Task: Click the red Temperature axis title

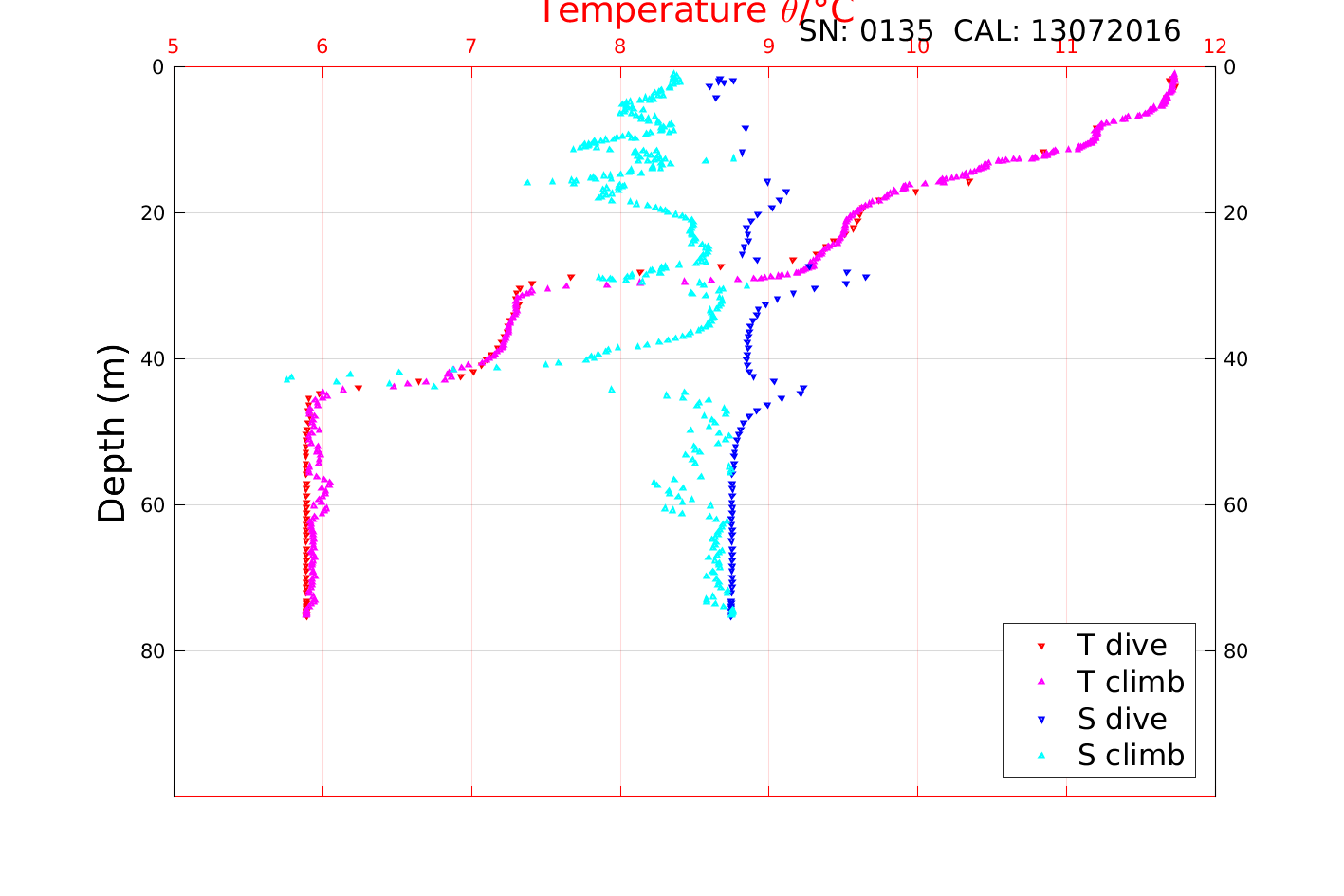Action: (x=697, y=11)
